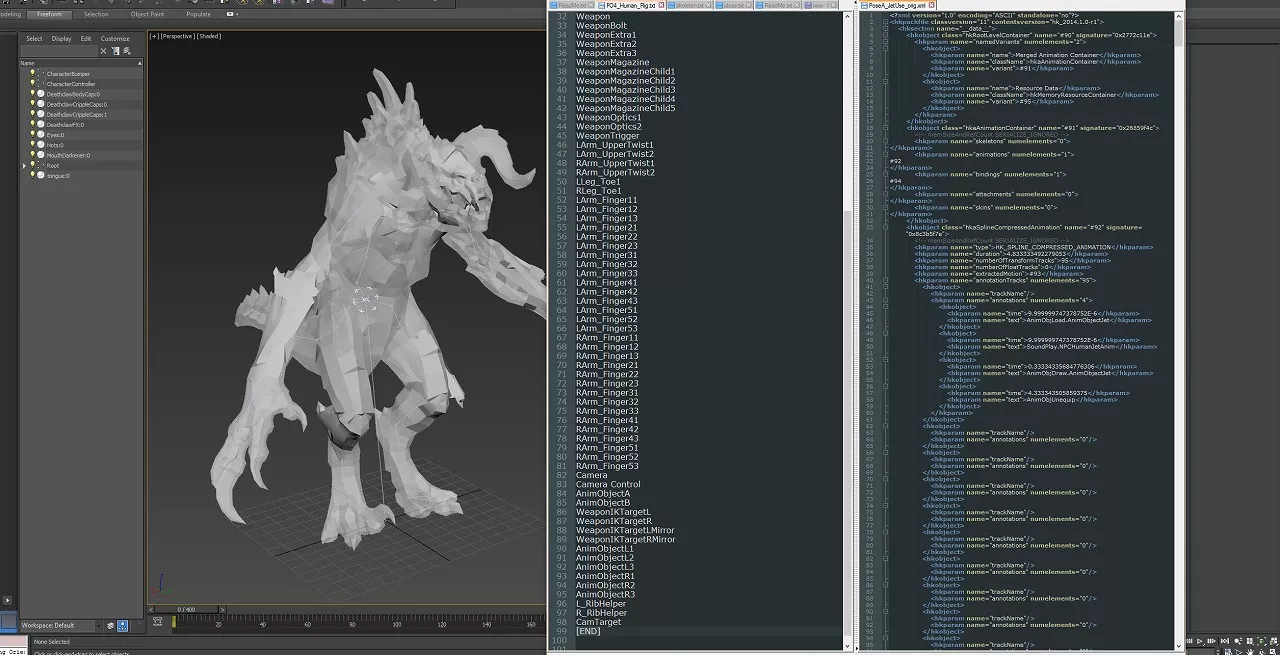Hide DeathclawCrippleCaps:1 using its bulb
Image resolution: width=1280 pixels, height=655 pixels.
pos(32,114)
